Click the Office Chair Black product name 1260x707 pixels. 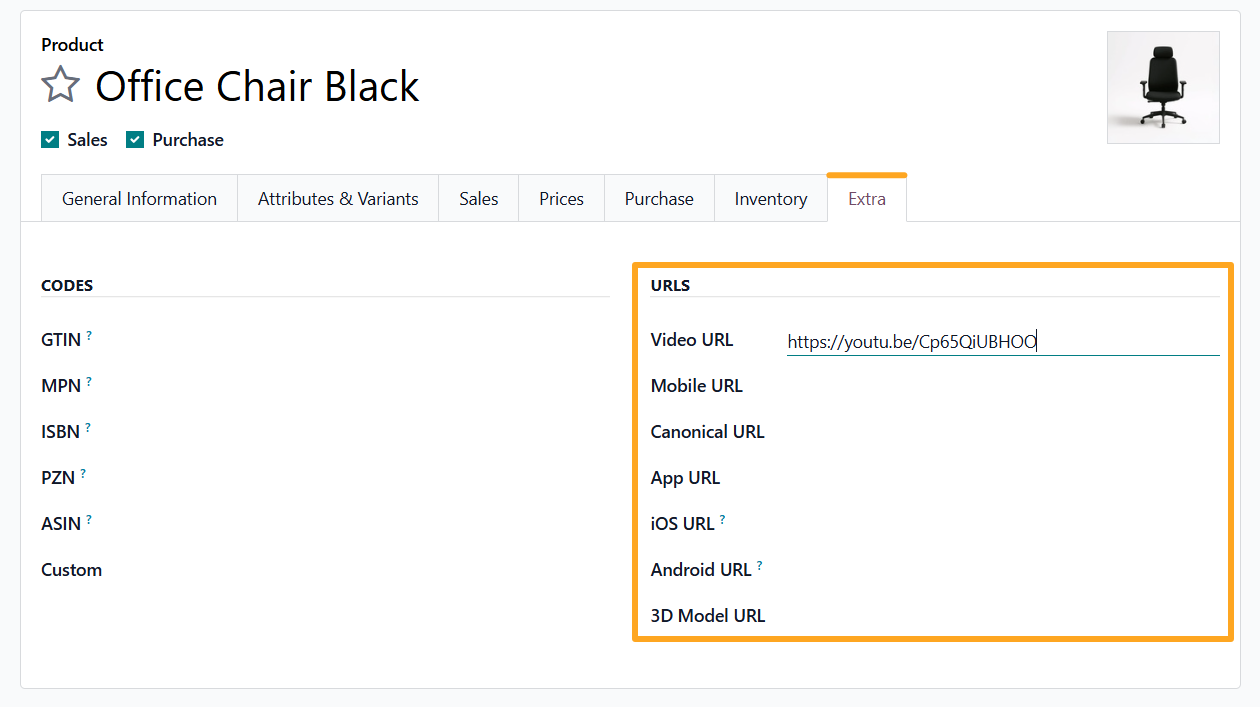click(257, 86)
